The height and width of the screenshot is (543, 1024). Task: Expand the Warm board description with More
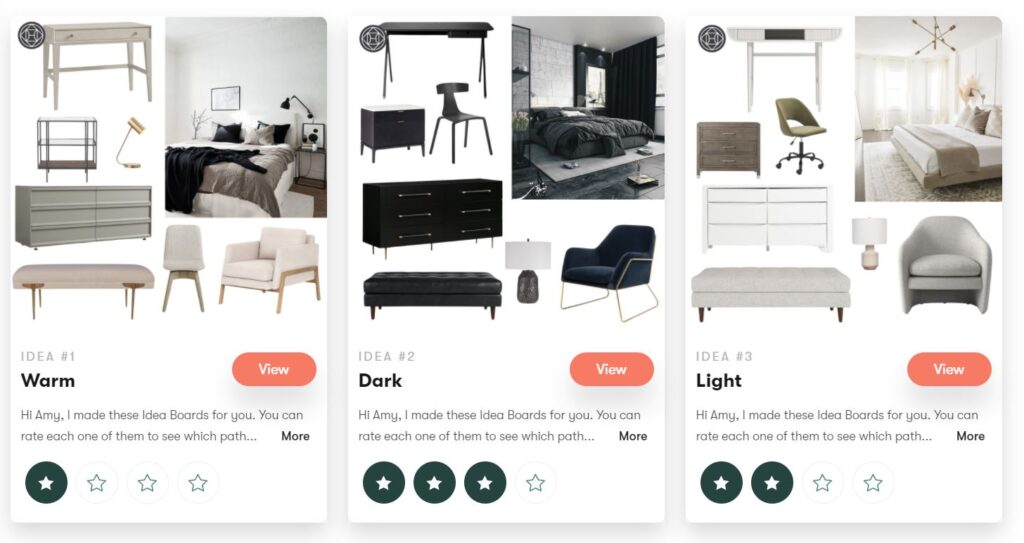295,436
